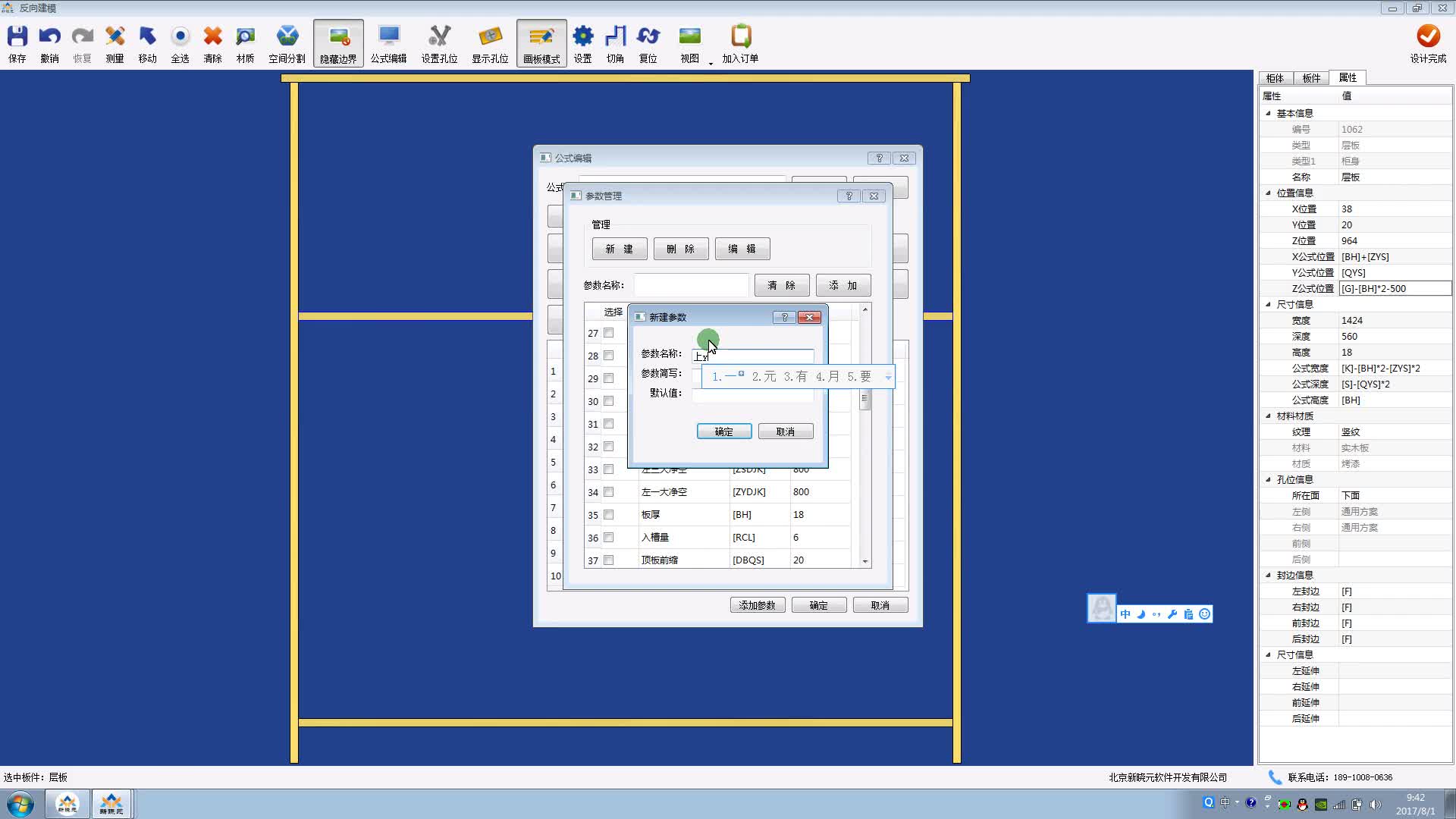Collapse the 位置信息 section
Viewport: 1456px width, 819px height.
(x=1268, y=193)
